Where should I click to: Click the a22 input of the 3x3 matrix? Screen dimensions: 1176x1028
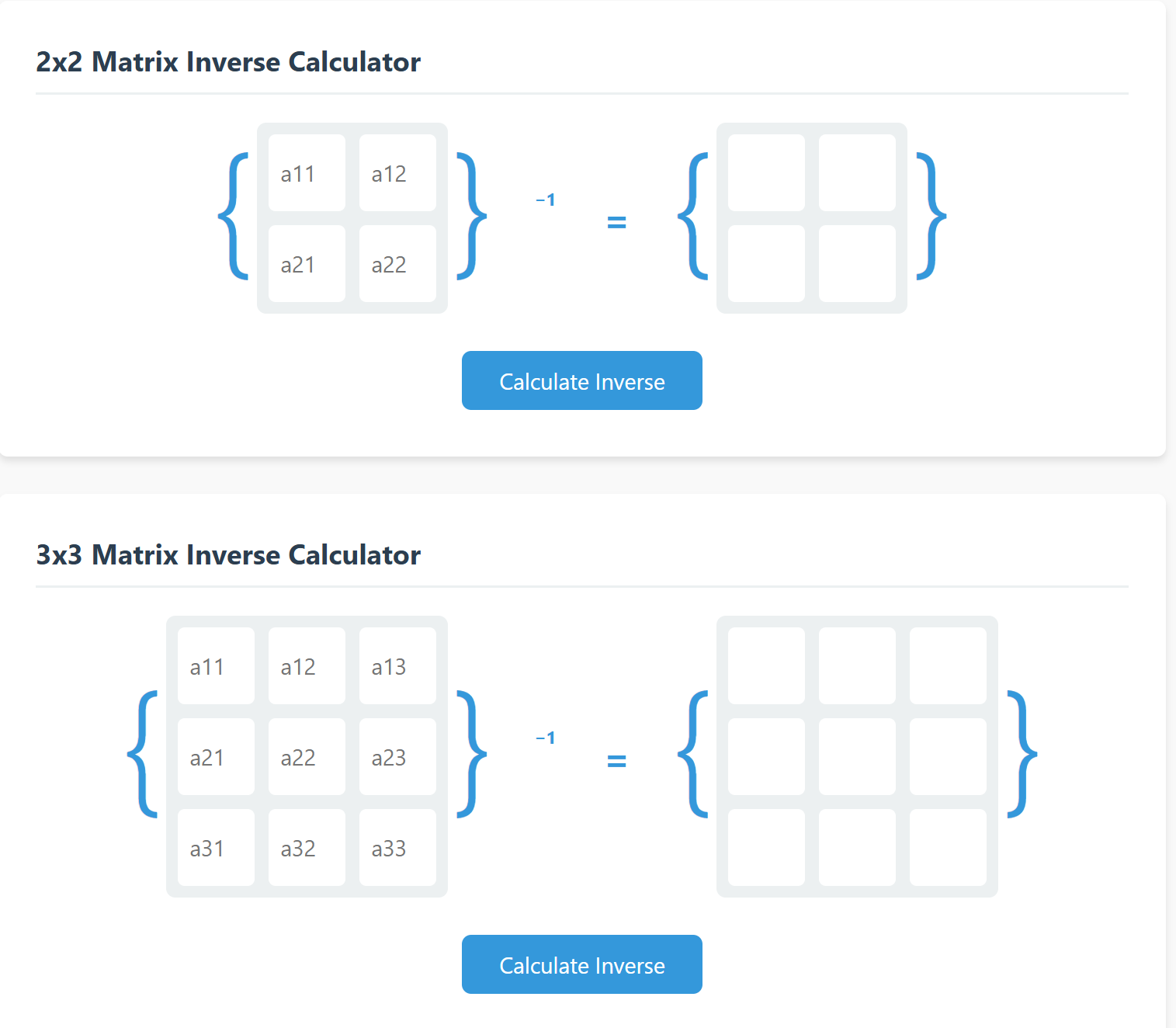click(307, 757)
